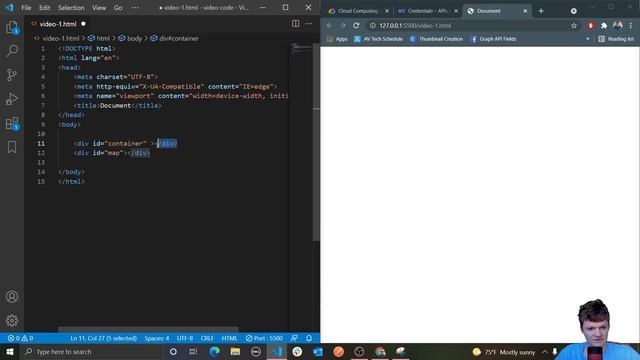Change line endings via CRLF status item

click(207, 338)
